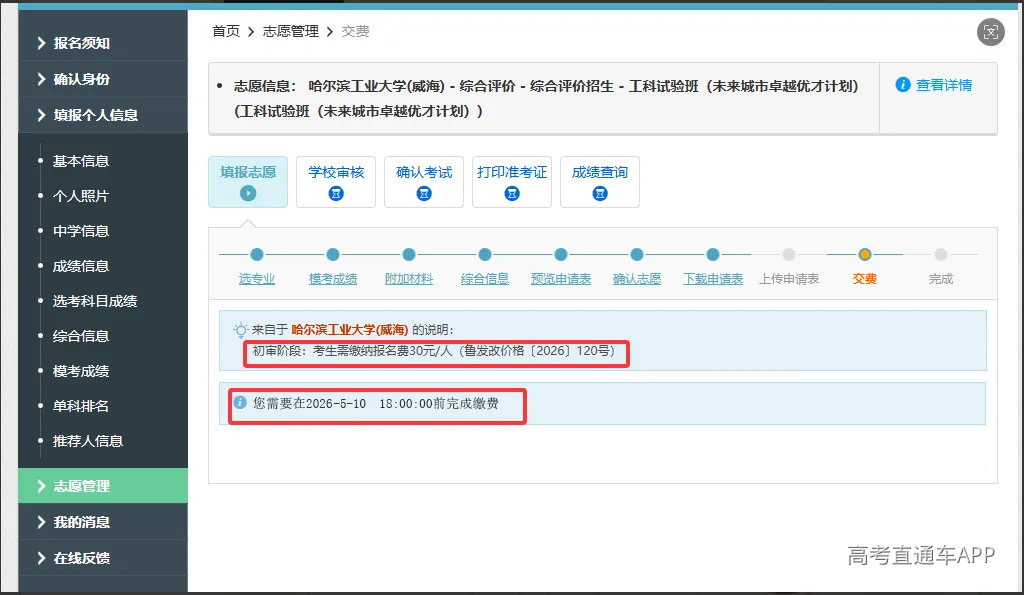Click the 确认志愿 step circle

[x=637, y=255]
